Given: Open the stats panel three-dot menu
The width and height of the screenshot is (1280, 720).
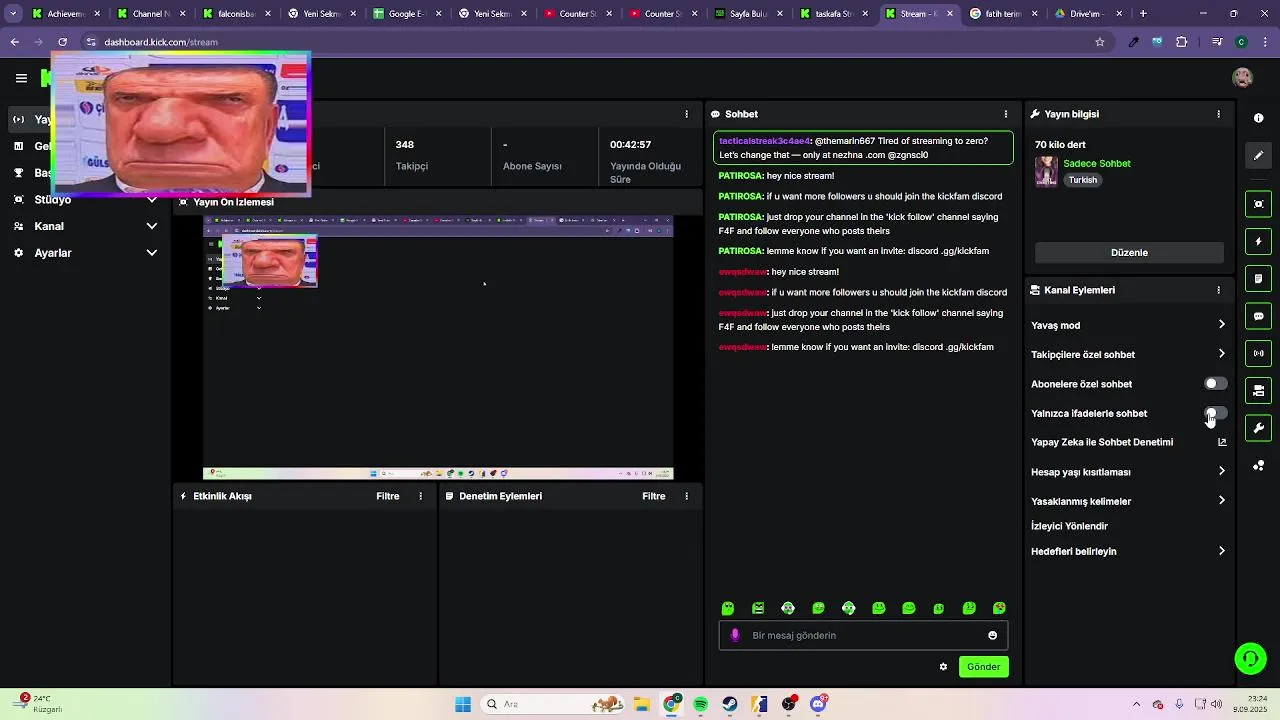Looking at the screenshot, I should pos(686,114).
